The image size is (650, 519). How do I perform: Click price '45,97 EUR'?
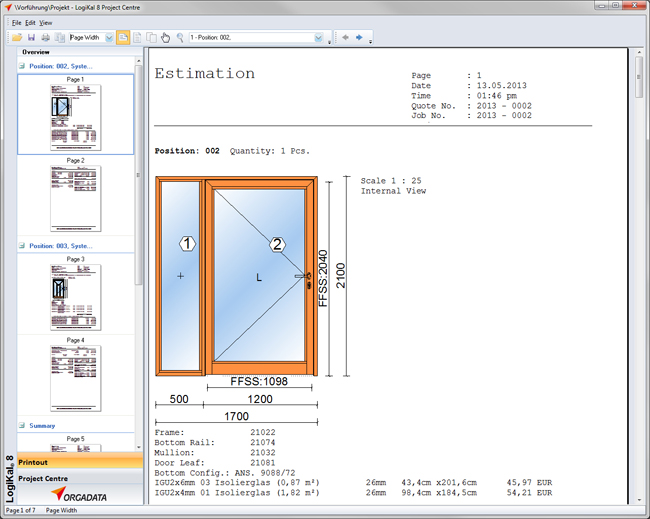(529, 483)
